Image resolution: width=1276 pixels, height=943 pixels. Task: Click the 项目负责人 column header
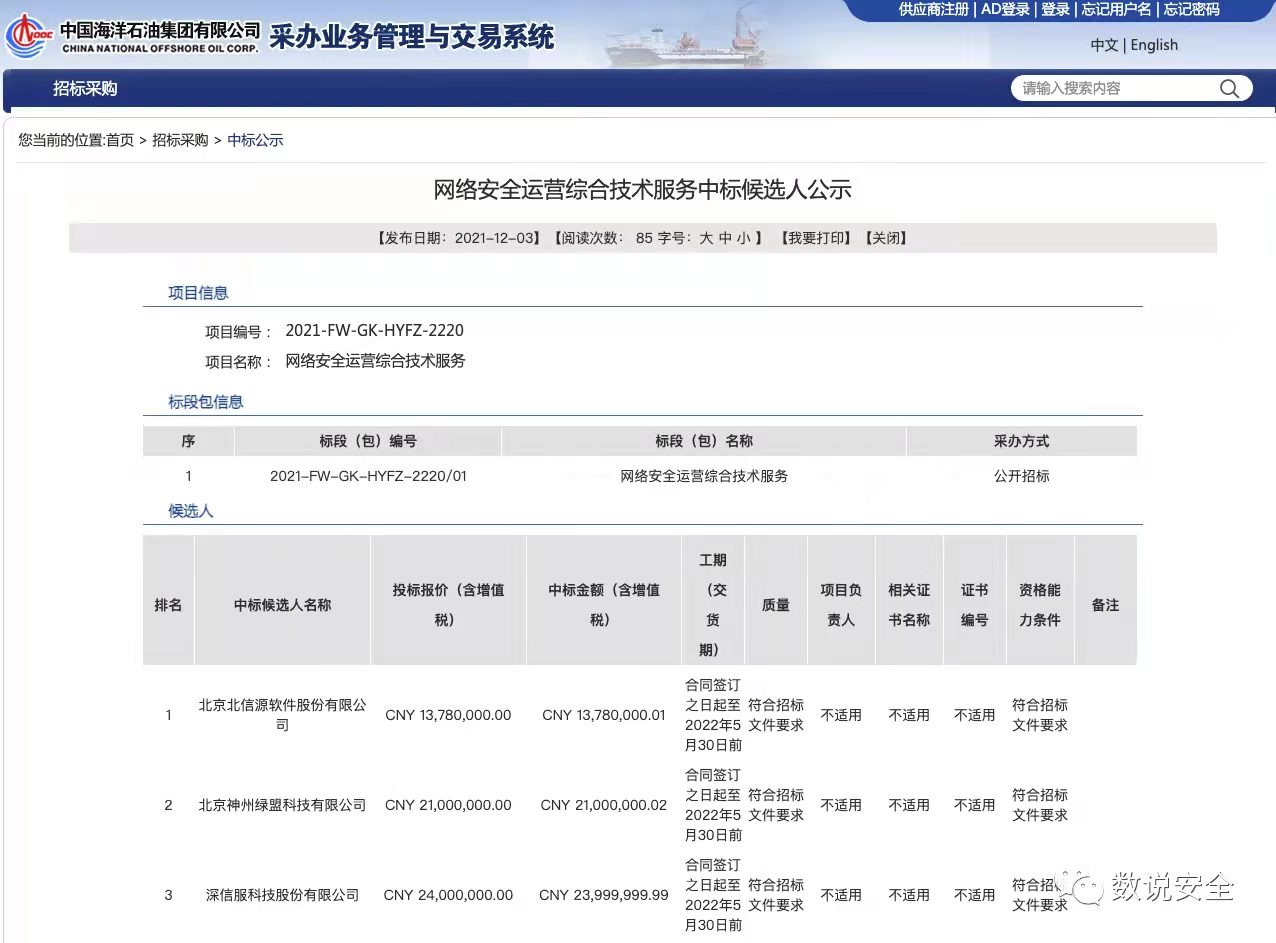[x=841, y=605]
